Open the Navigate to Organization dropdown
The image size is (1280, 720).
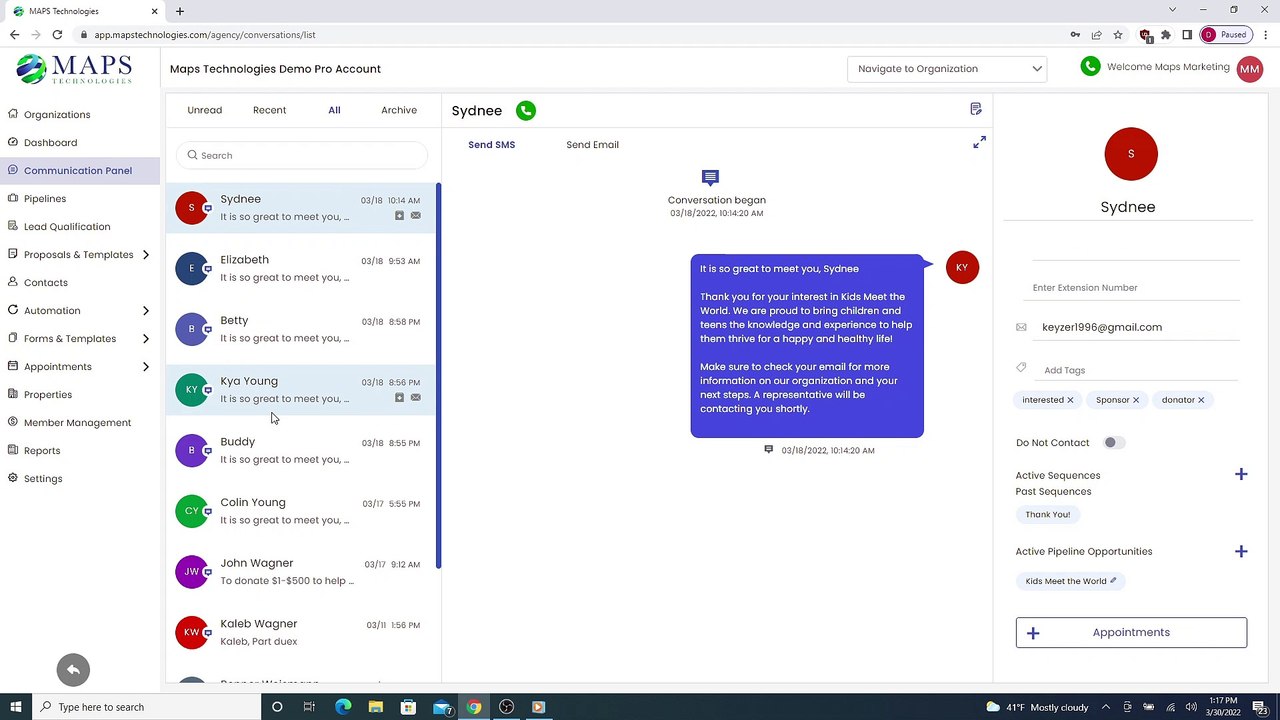[948, 69]
